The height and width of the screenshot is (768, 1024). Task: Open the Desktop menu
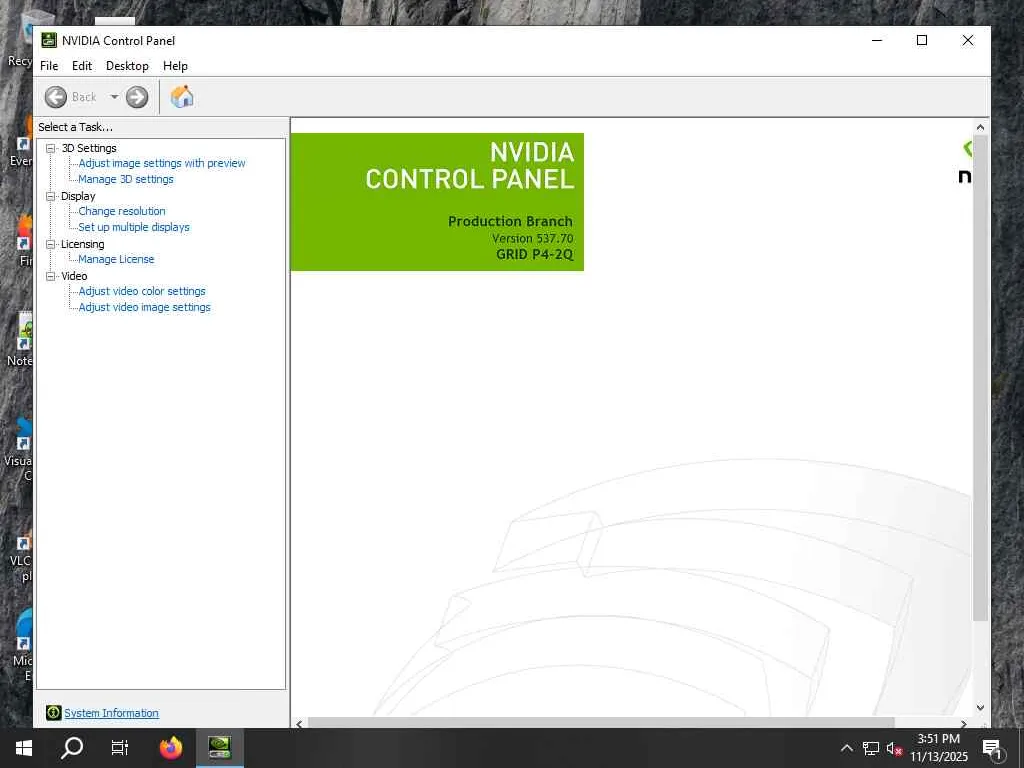127,66
